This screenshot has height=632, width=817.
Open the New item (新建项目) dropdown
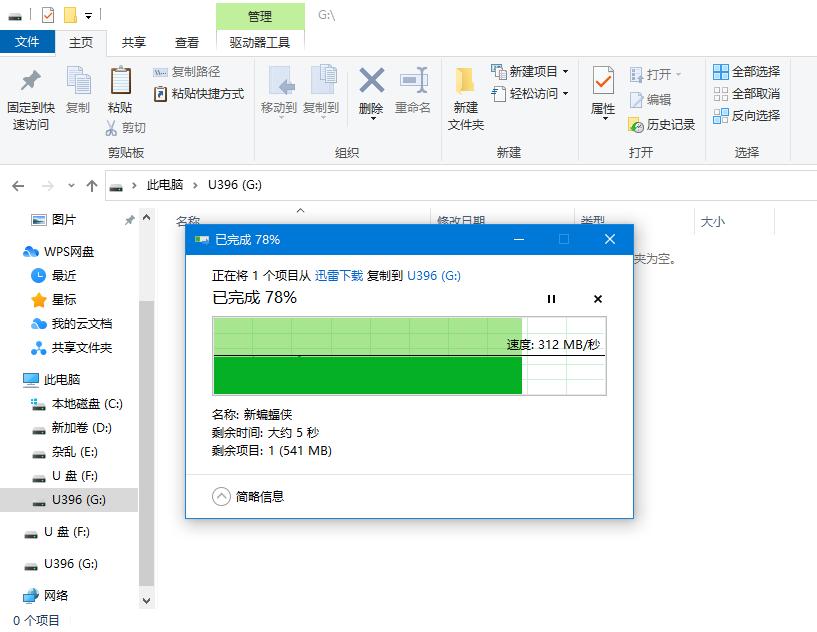pos(529,71)
